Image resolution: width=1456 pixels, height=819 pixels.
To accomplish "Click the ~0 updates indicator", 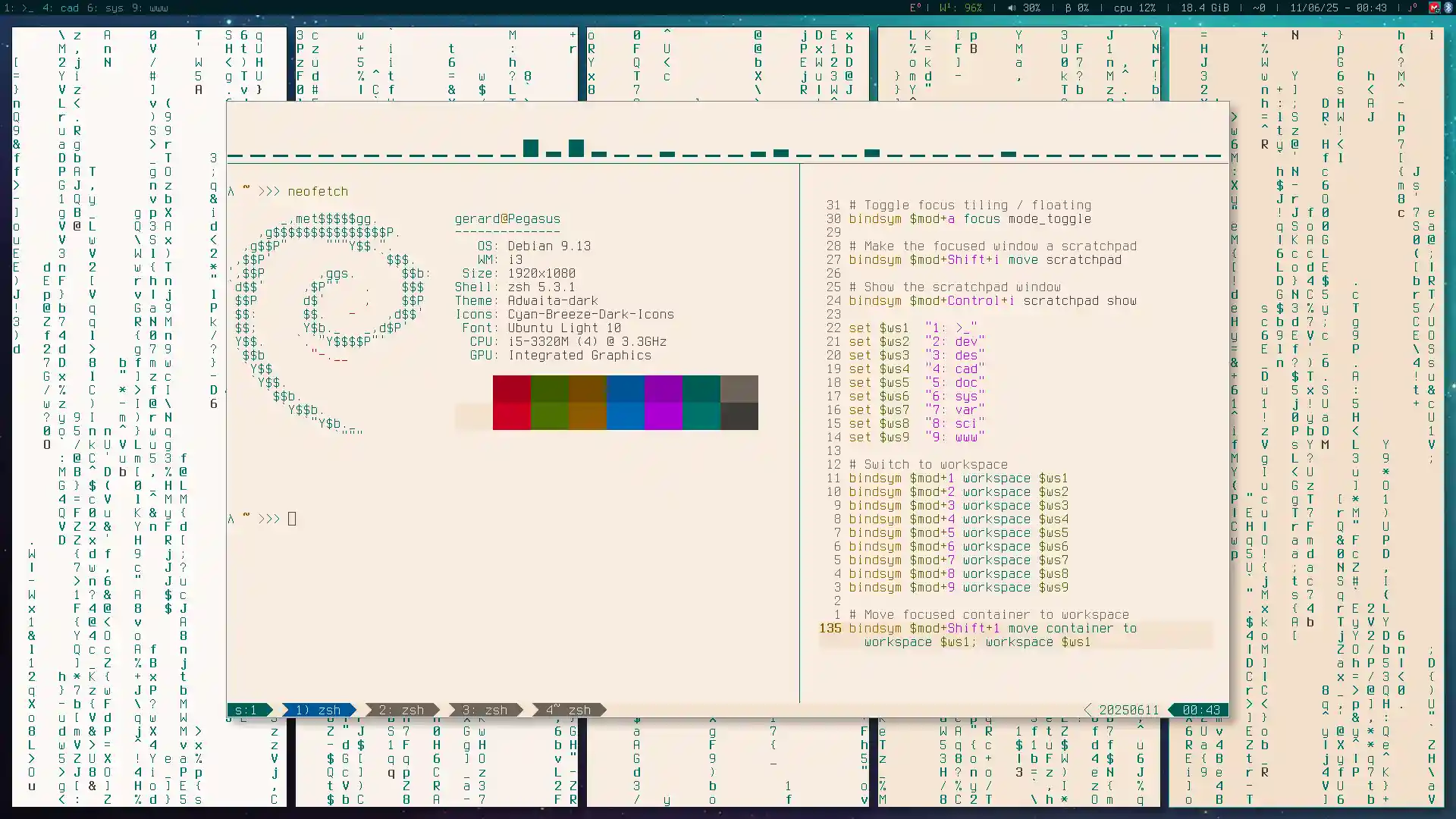I will click(1257, 8).
